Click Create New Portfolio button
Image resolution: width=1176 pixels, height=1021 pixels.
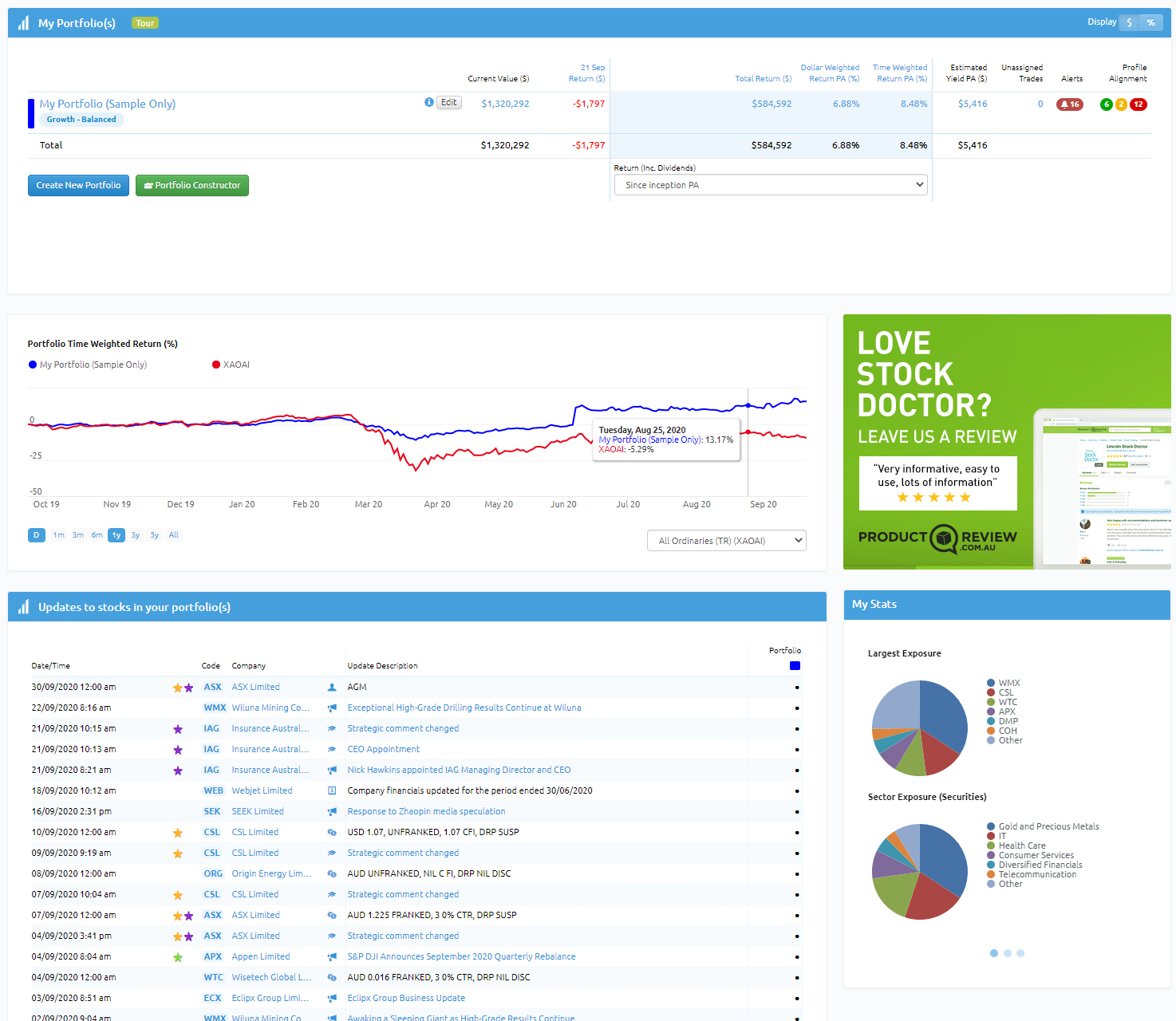point(78,185)
